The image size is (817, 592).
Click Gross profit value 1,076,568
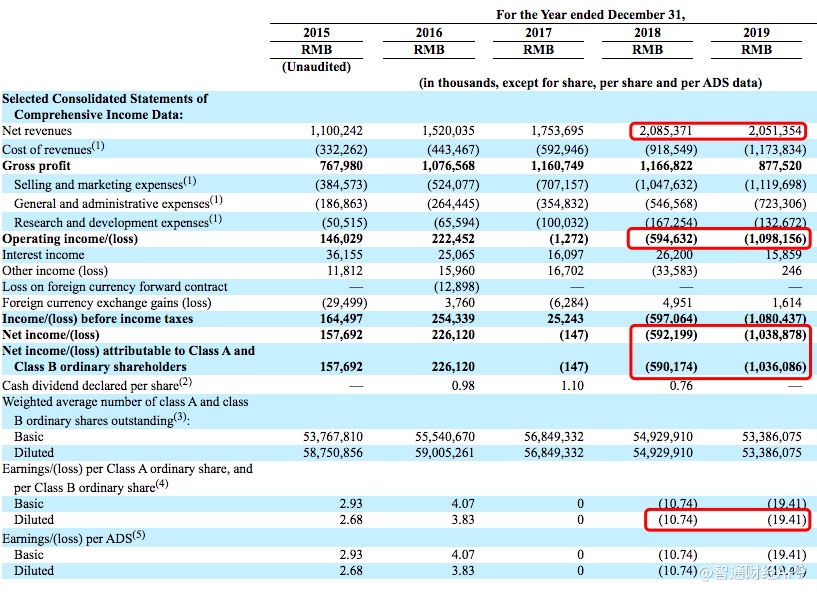click(448, 166)
